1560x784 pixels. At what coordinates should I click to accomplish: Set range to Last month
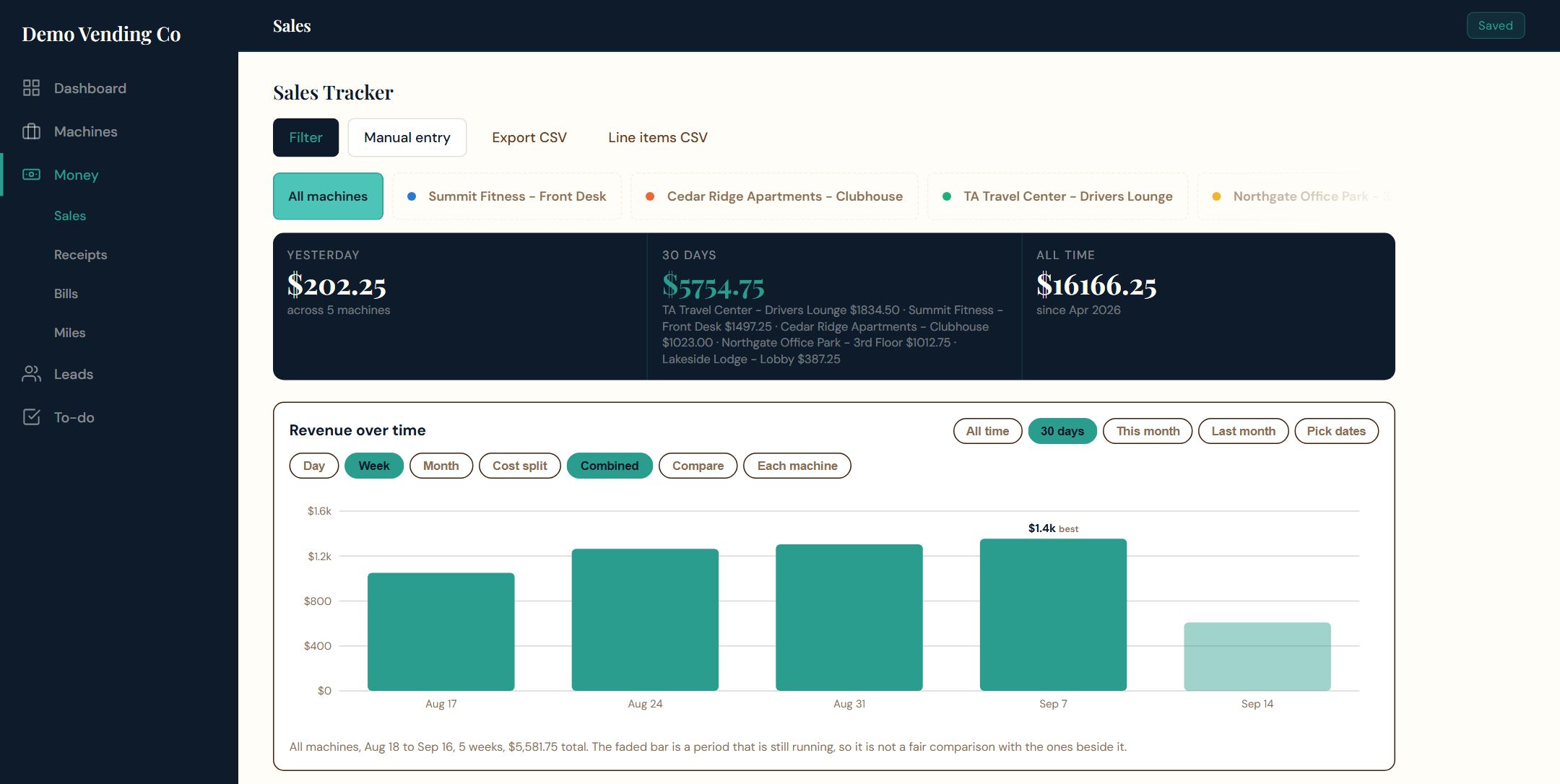point(1244,431)
